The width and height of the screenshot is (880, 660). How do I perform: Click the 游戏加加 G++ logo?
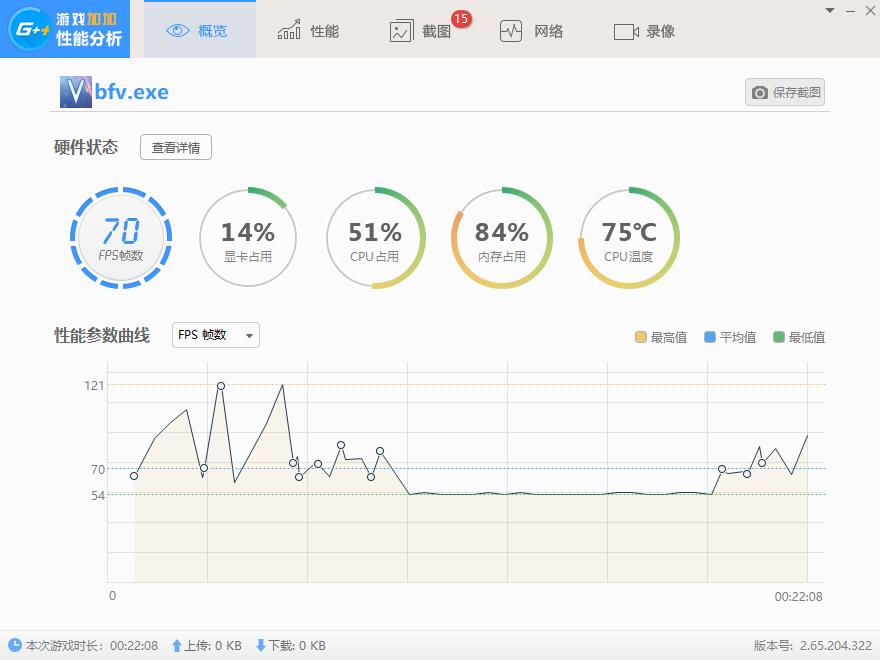click(30, 30)
